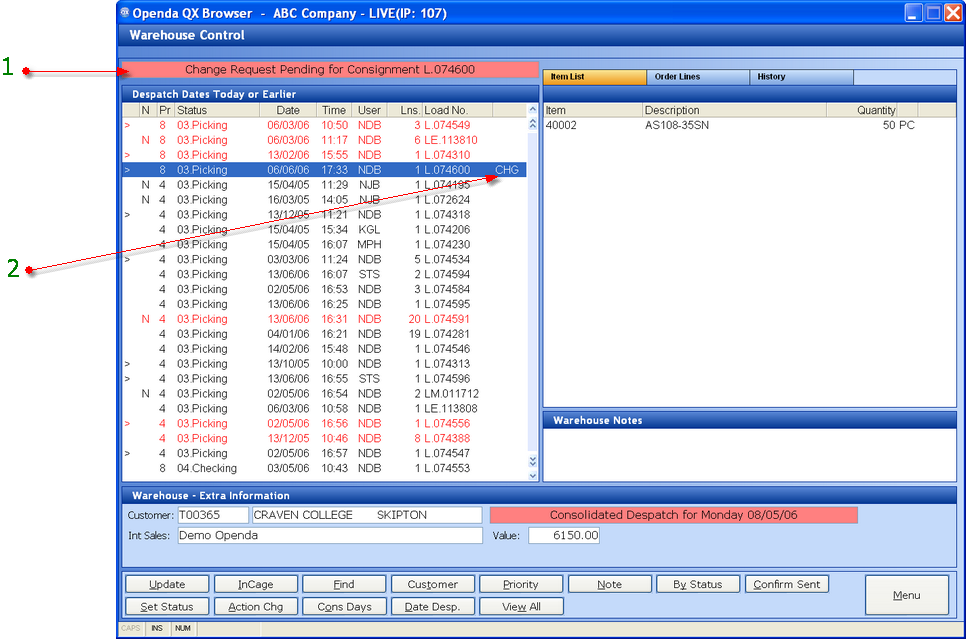Select row with load L.074534
The width and height of the screenshot is (966, 639).
(325, 259)
